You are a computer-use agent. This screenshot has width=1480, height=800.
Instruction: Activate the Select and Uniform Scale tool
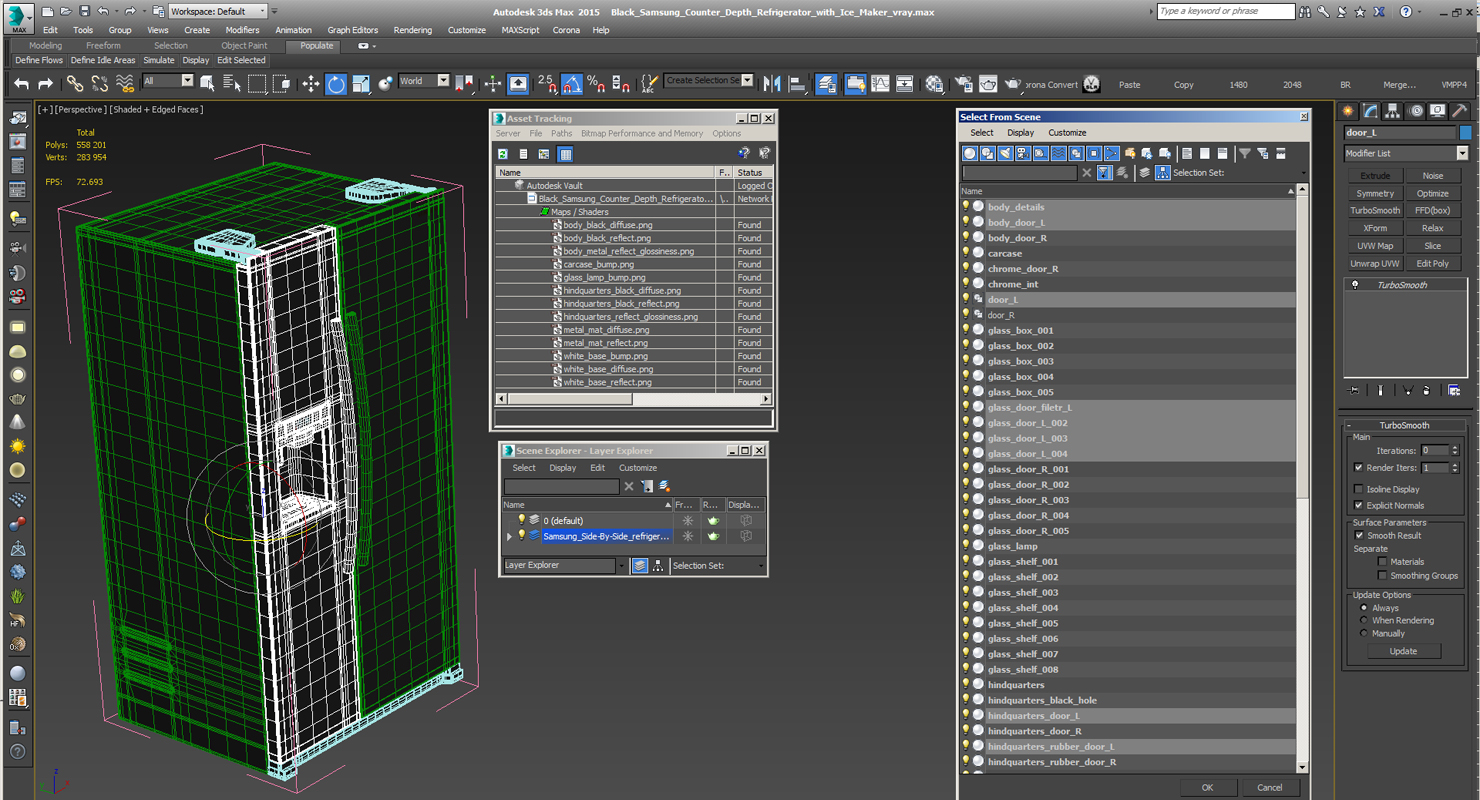click(x=361, y=84)
